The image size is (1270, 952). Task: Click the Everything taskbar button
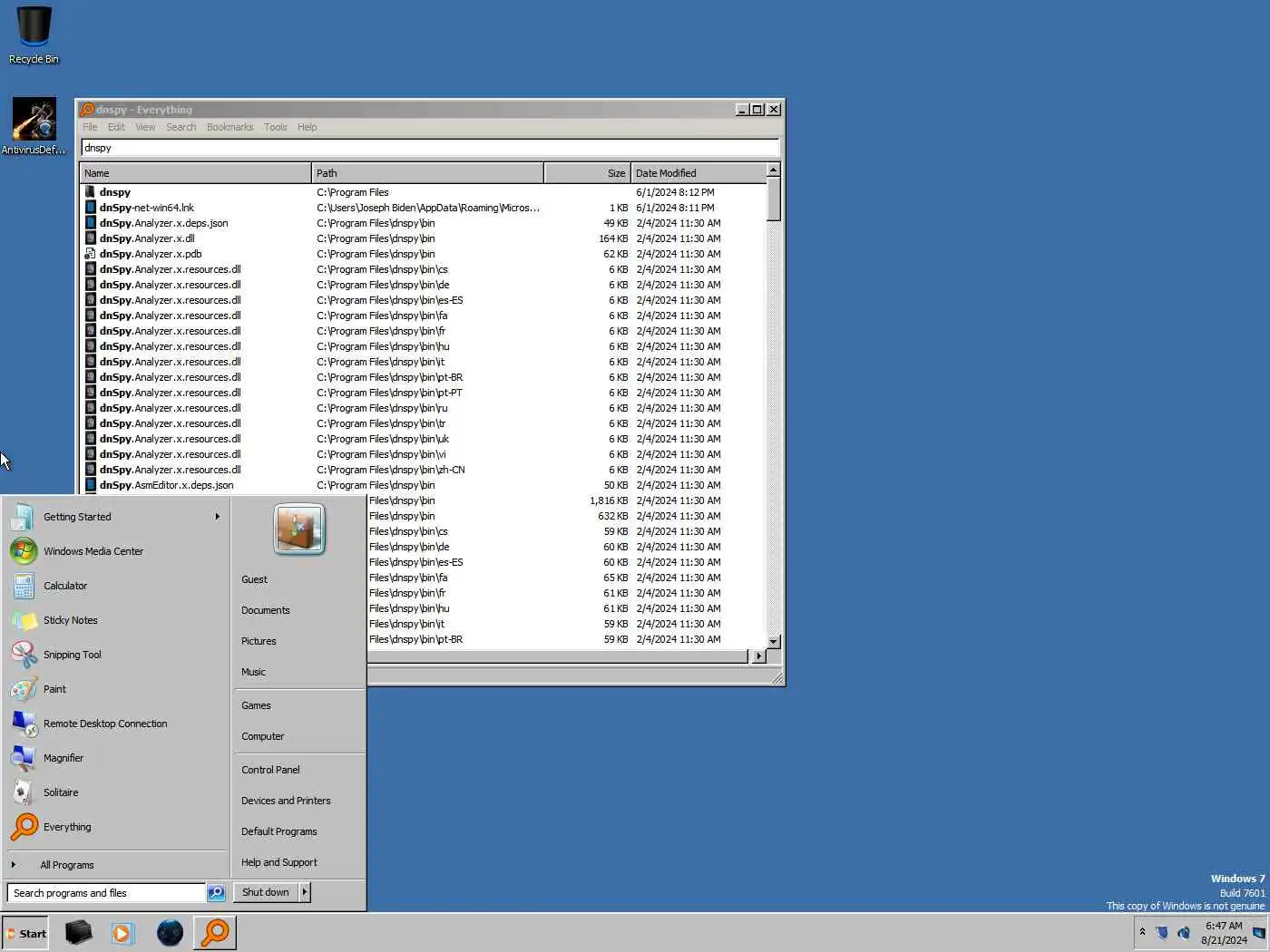(215, 932)
